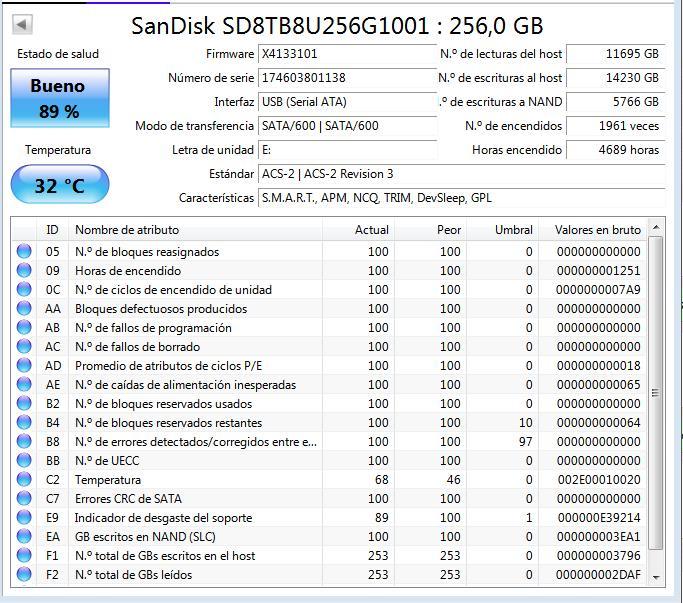The height and width of the screenshot is (603, 683).
Task: Click the status orb for Horas de encendido row
Action: [24, 271]
